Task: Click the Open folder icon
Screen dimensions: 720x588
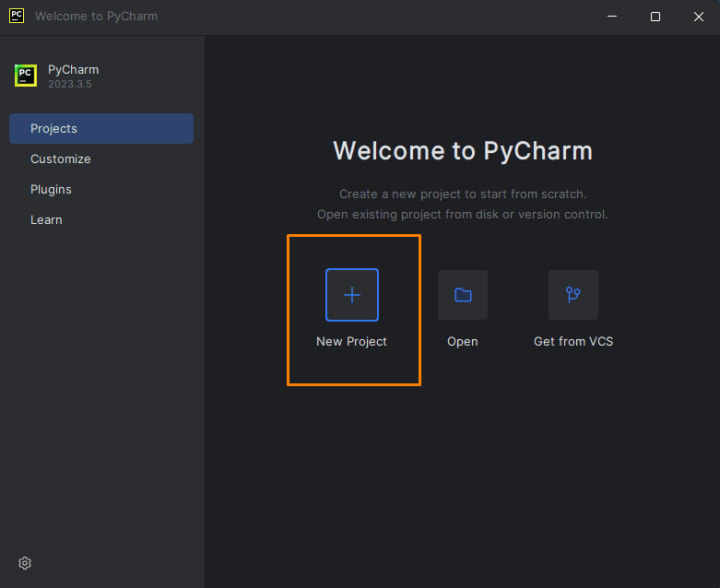Action: 462,295
